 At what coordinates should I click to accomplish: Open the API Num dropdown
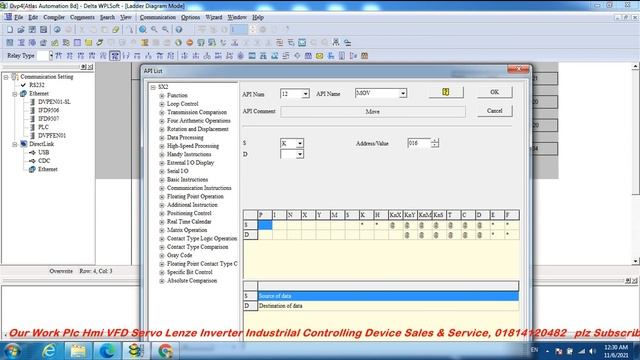305,94
